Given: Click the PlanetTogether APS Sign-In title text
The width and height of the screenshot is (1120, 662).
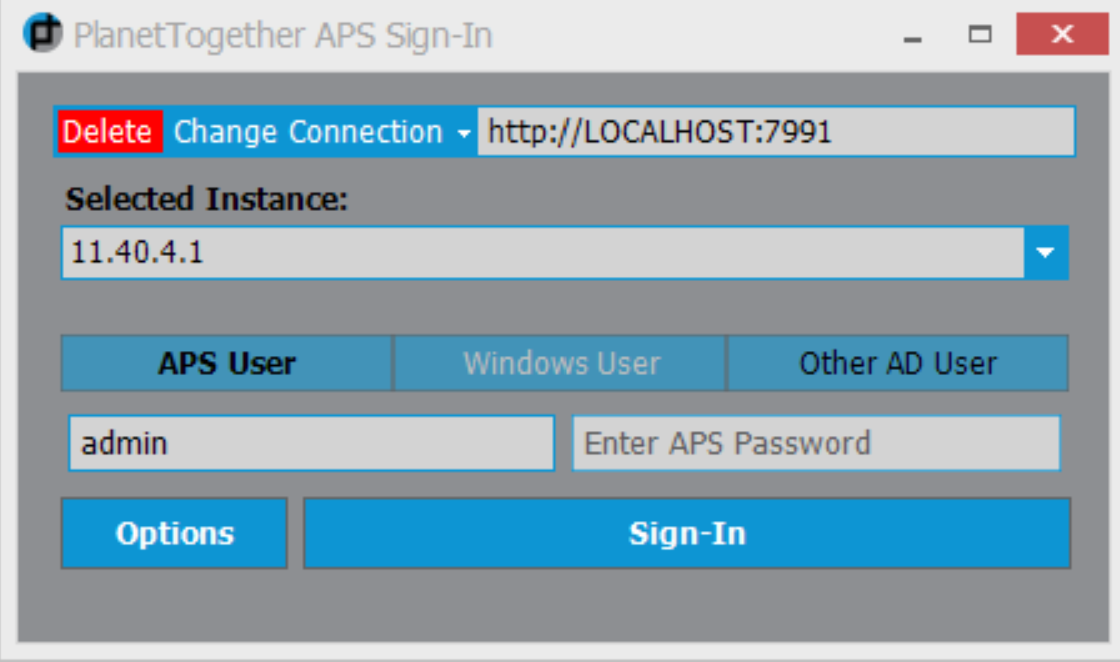Looking at the screenshot, I should coord(283,36).
